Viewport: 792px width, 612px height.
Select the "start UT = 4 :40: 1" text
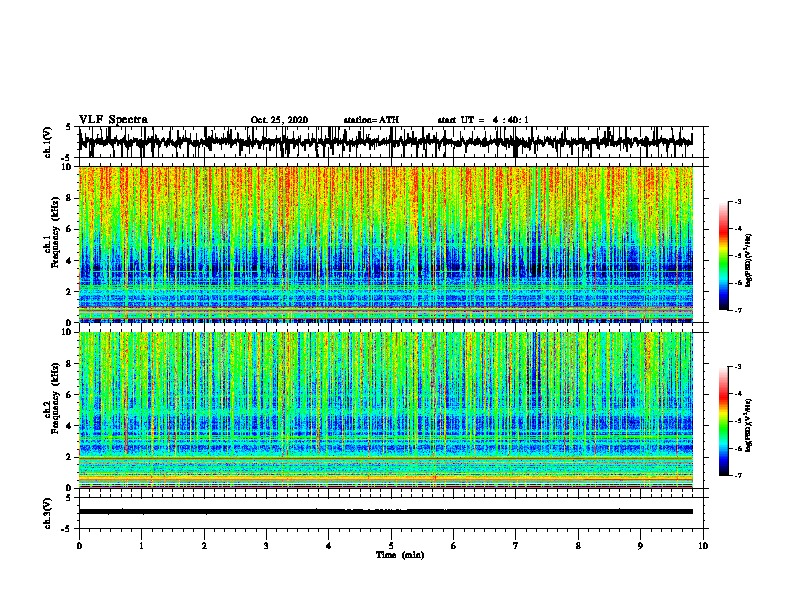483,120
